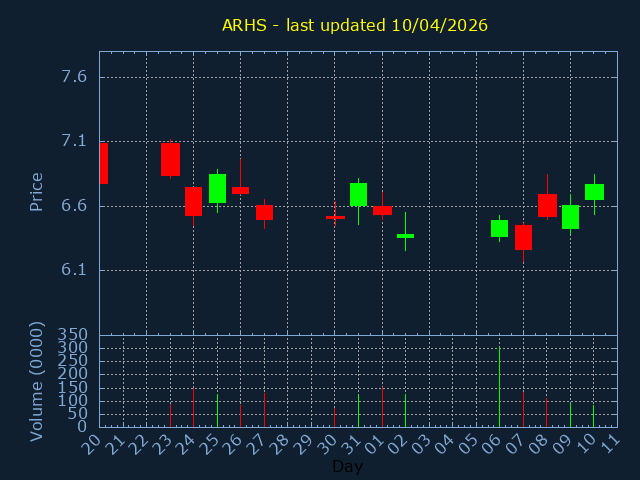This screenshot has width=640, height=480.
Task: Click the green candlestick for day 25
Action: click(x=217, y=188)
